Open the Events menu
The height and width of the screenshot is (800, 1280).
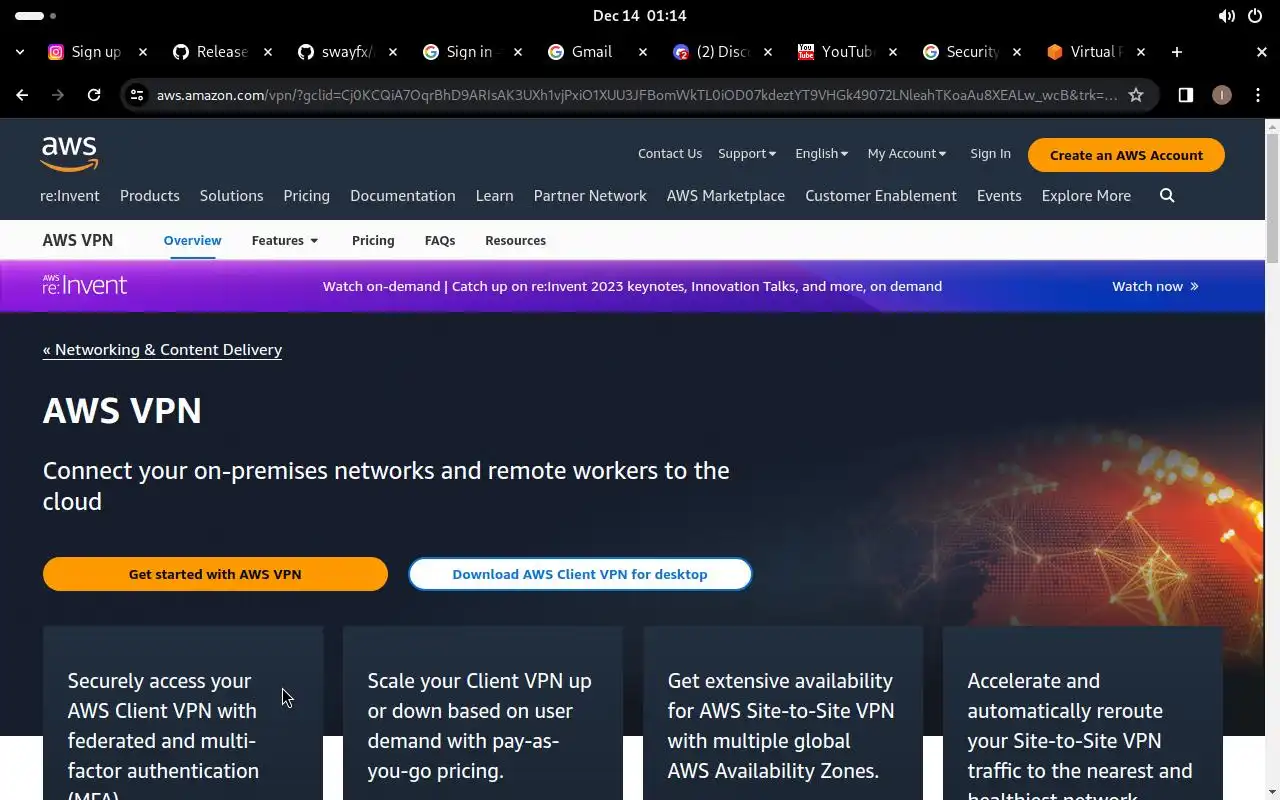pyautogui.click(x=999, y=196)
